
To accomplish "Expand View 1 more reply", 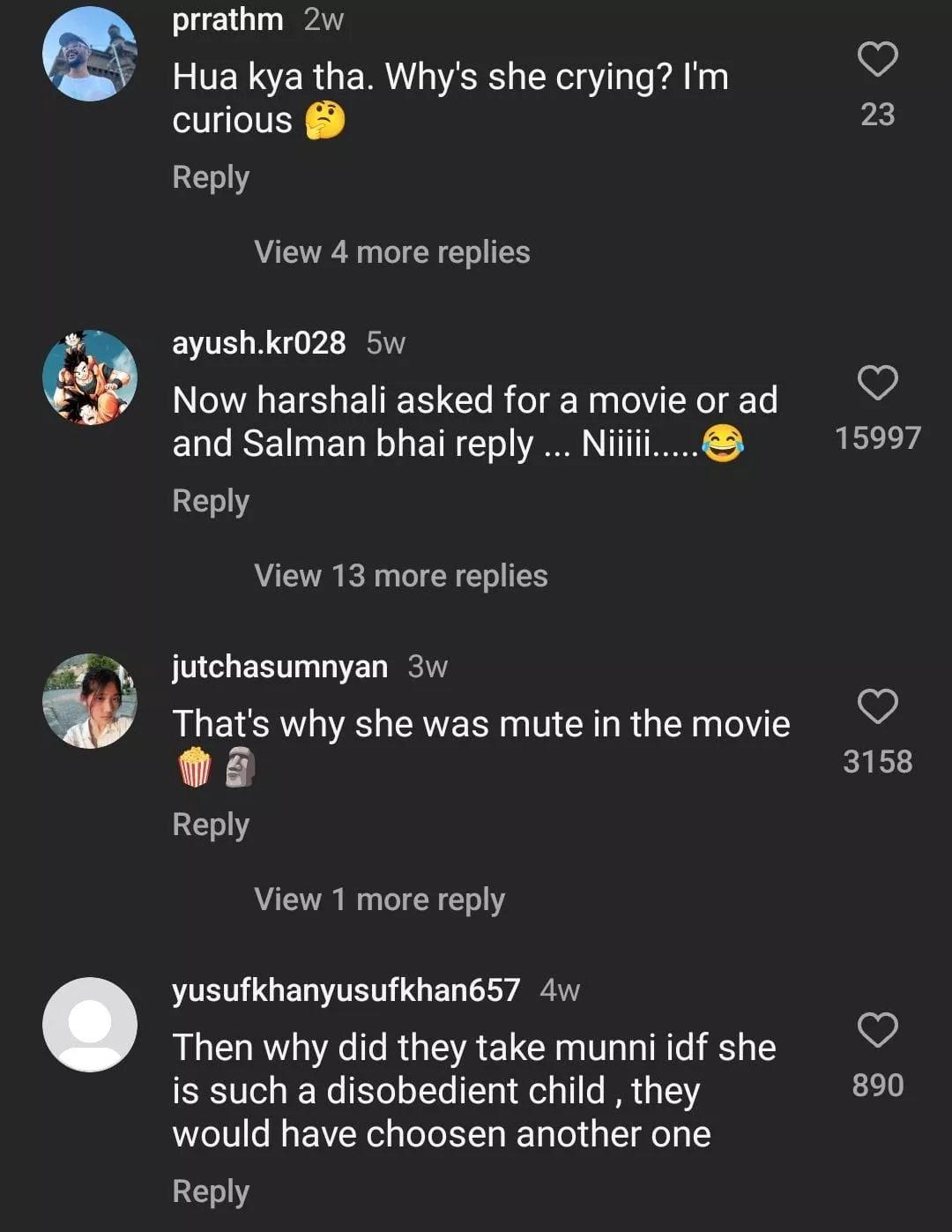I will [379, 900].
